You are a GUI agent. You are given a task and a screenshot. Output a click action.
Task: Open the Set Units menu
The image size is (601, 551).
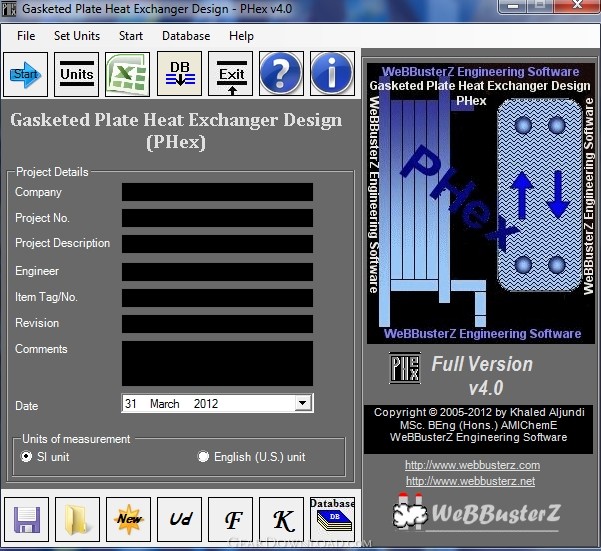coord(77,36)
